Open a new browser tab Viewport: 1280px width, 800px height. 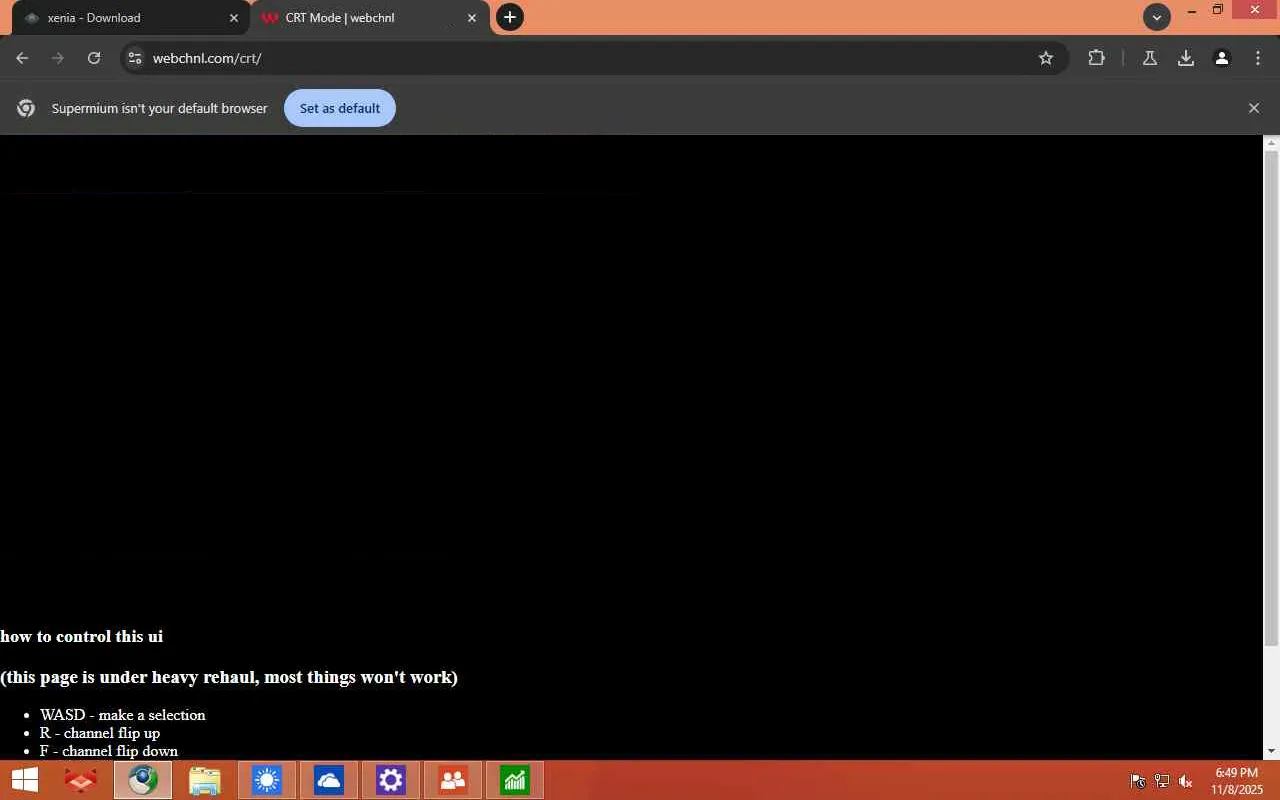(x=510, y=17)
